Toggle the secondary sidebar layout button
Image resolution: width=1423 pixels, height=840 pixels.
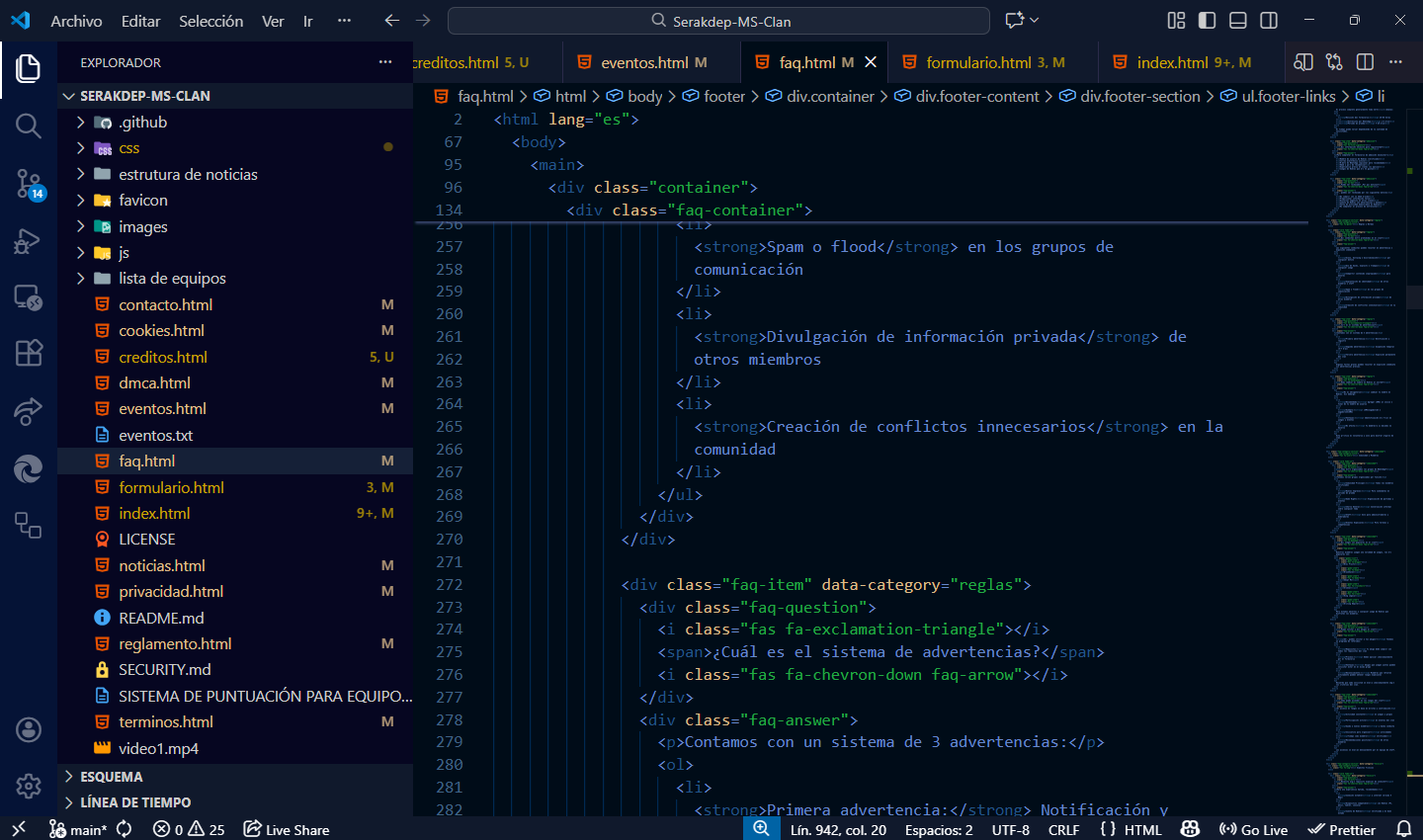point(1269,20)
